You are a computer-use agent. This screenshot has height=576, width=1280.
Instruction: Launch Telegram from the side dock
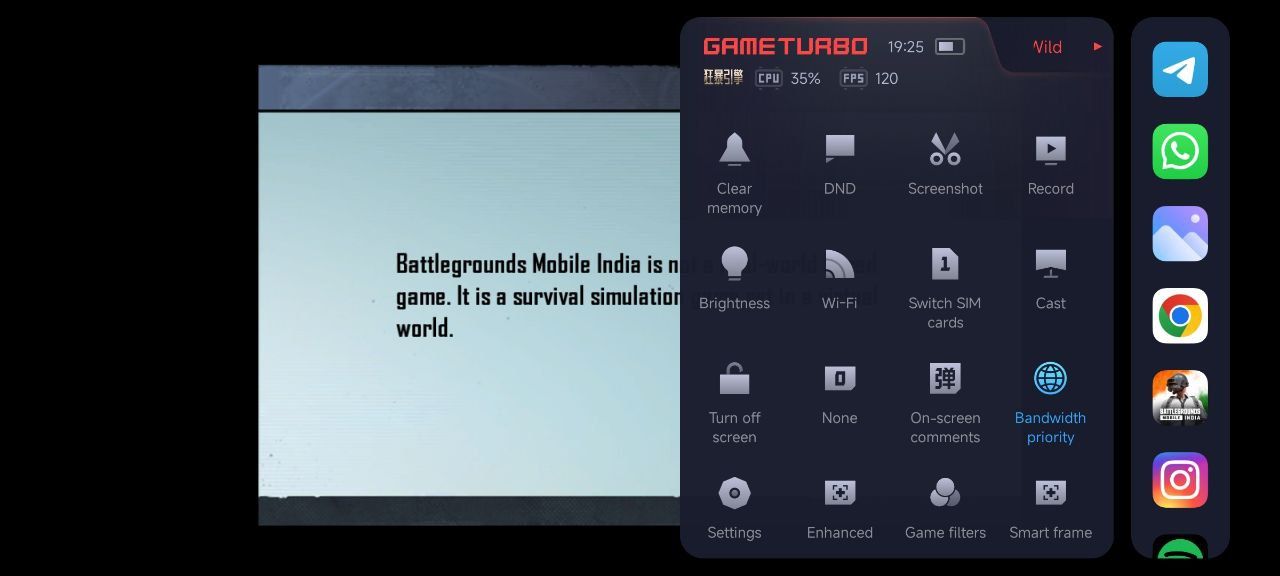(x=1180, y=70)
